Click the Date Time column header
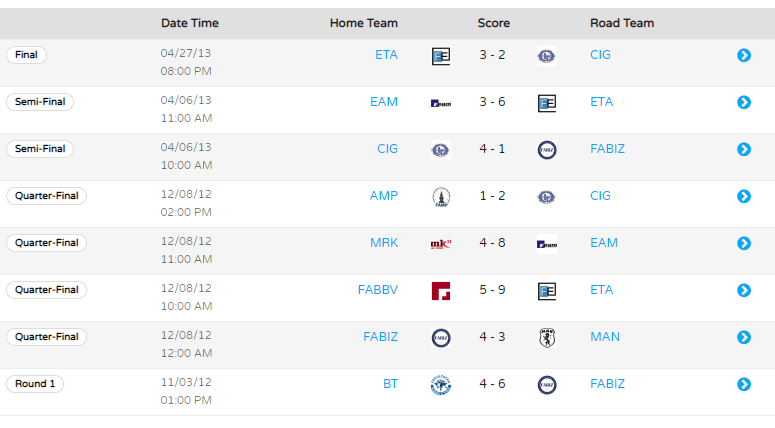775x428 pixels. click(190, 23)
